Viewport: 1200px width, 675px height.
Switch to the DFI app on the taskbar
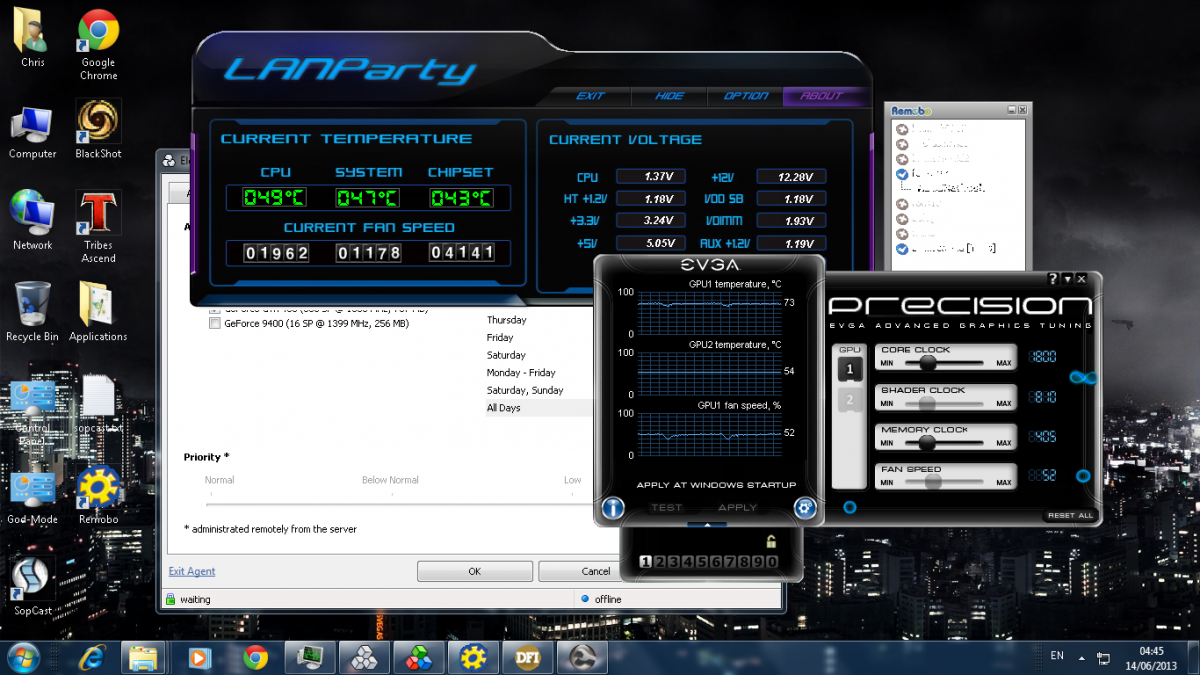(526, 657)
